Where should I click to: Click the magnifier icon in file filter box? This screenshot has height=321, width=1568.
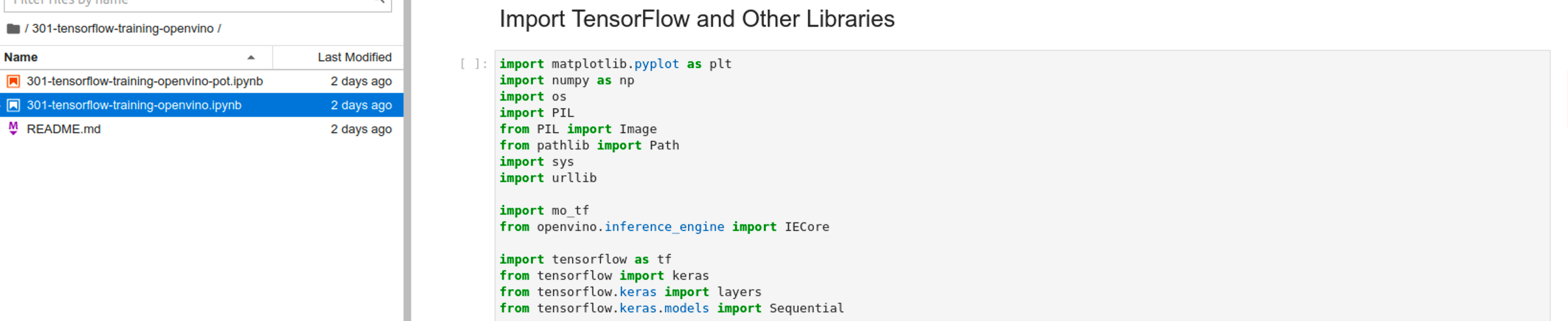point(381,2)
